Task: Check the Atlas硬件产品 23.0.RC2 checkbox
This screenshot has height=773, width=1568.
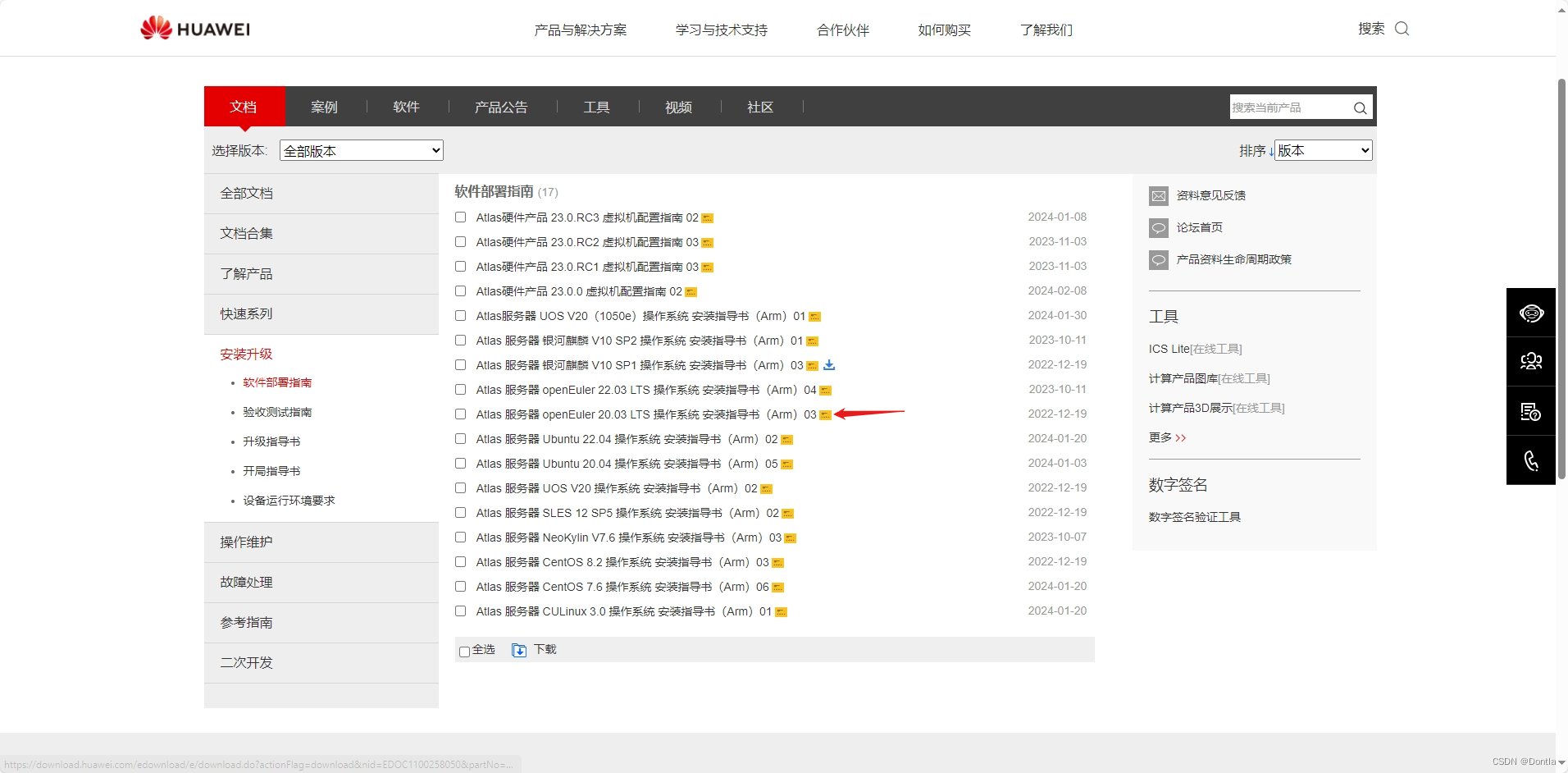Action: [460, 242]
